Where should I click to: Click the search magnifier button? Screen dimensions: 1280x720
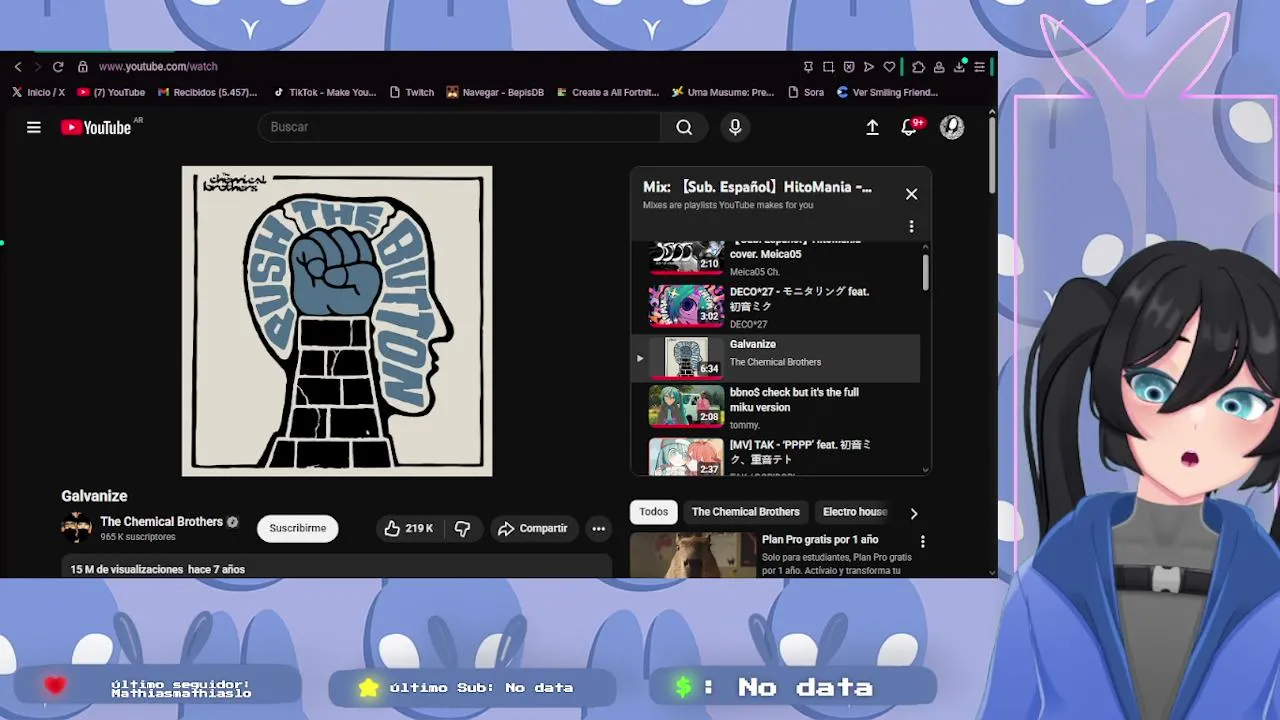coord(684,127)
